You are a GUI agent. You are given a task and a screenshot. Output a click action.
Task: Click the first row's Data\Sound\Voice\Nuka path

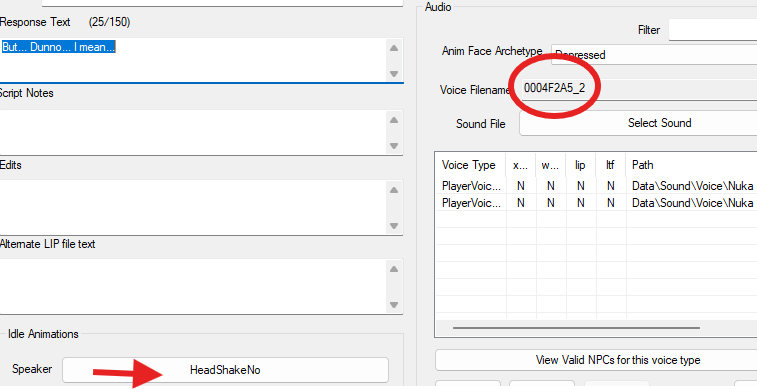[692, 186]
